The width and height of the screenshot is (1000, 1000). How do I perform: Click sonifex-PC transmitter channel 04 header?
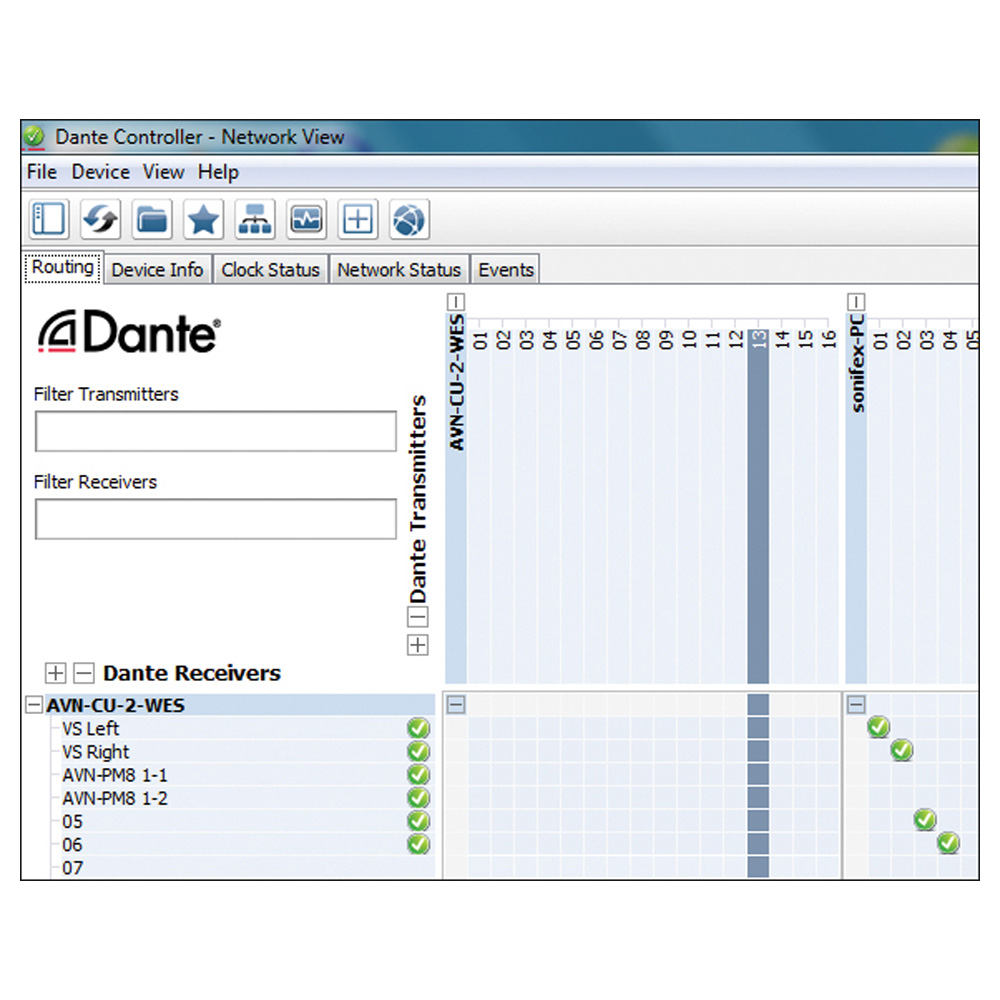pos(950,339)
